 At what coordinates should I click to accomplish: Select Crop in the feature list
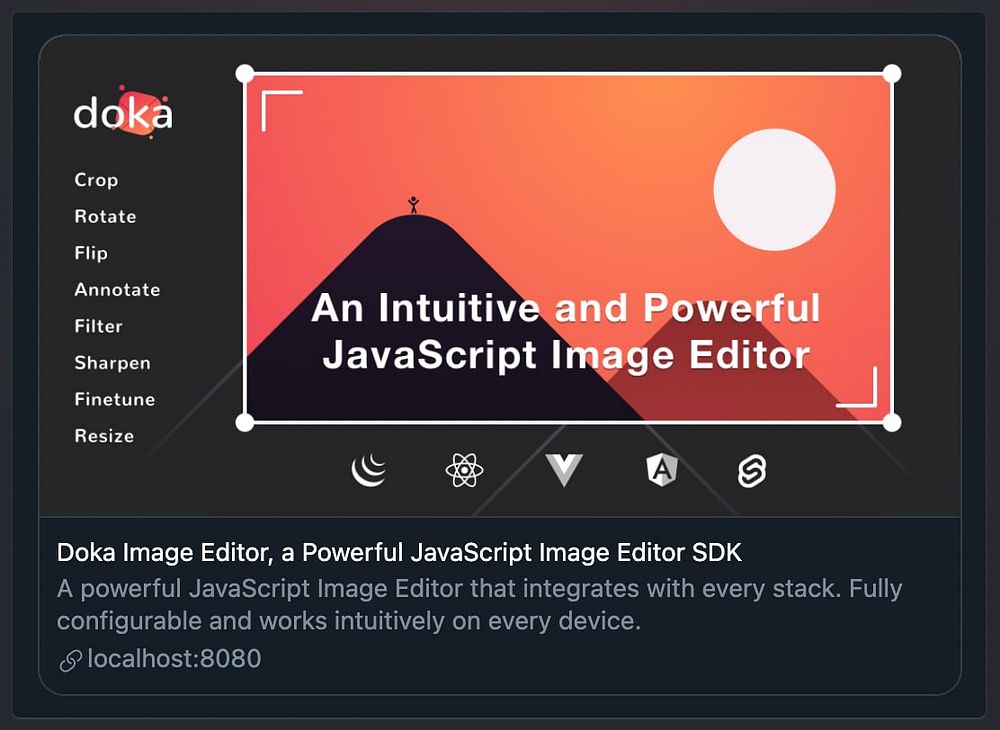[x=96, y=180]
